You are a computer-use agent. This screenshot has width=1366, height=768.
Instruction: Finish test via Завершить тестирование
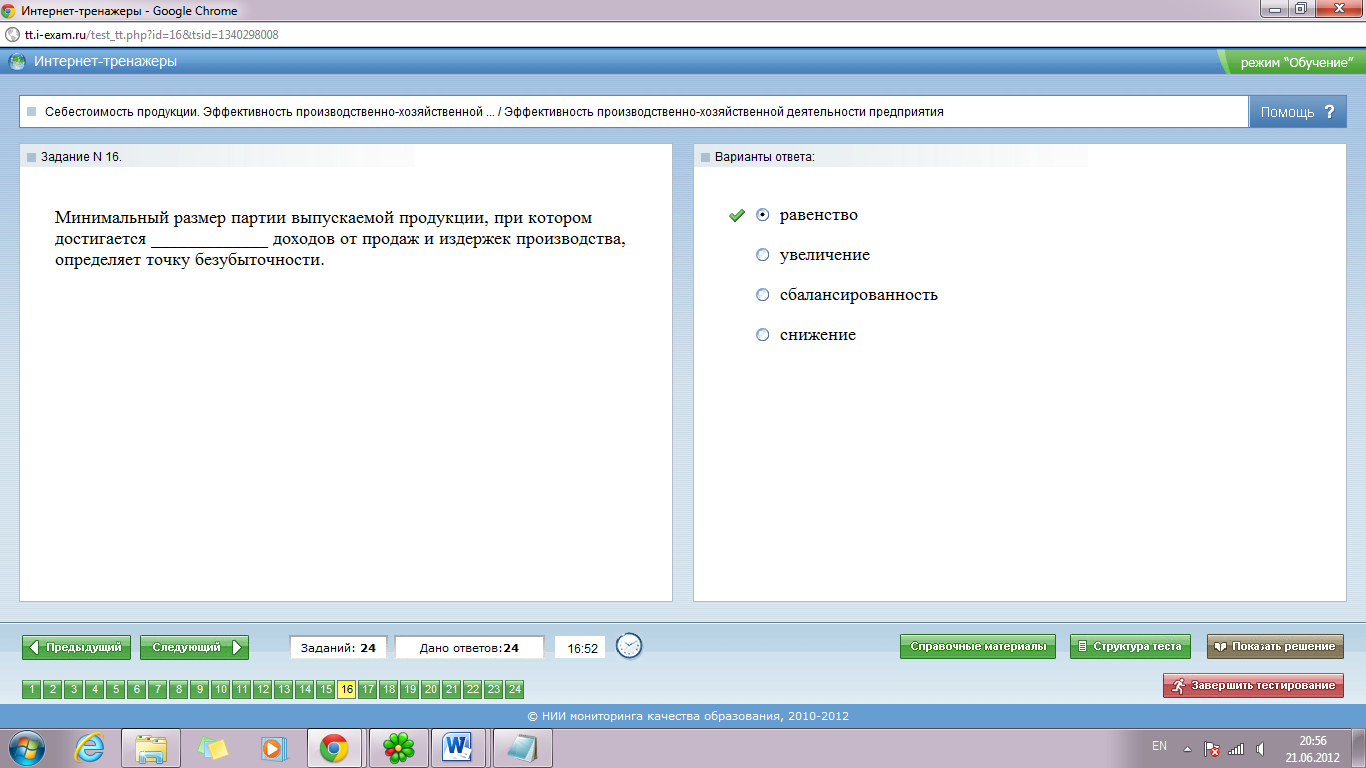tap(1253, 685)
